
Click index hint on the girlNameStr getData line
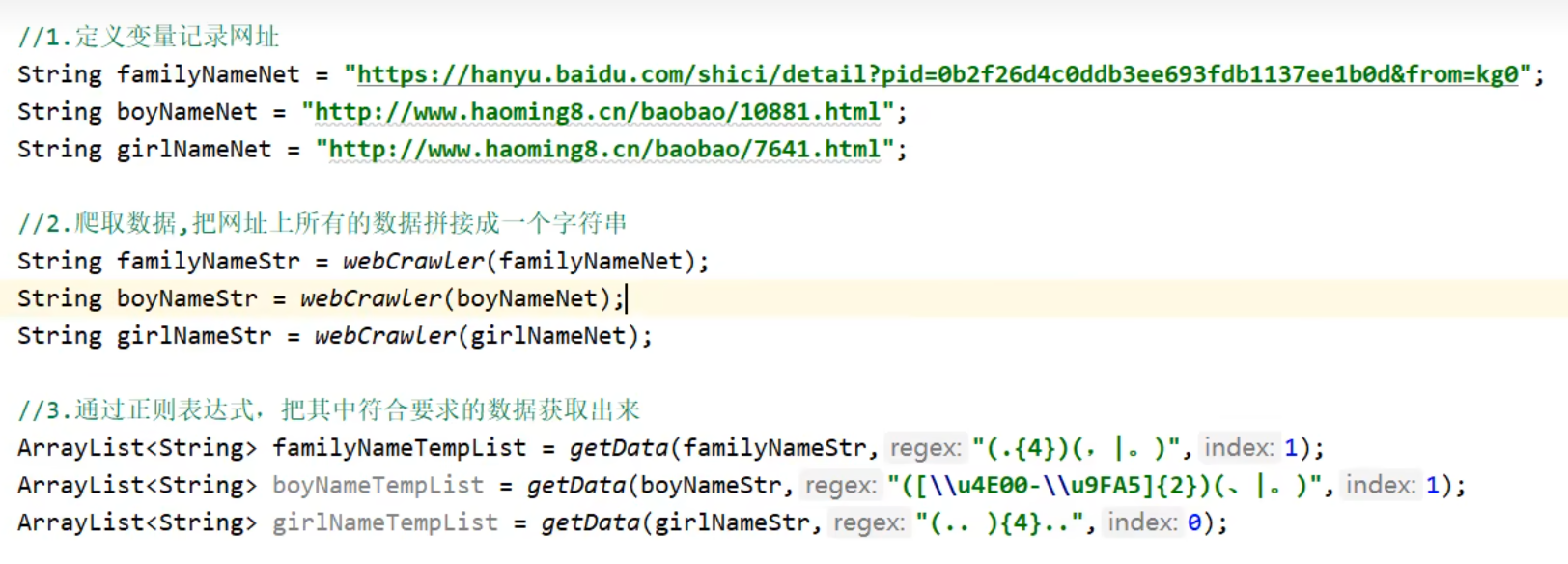coord(1142,523)
